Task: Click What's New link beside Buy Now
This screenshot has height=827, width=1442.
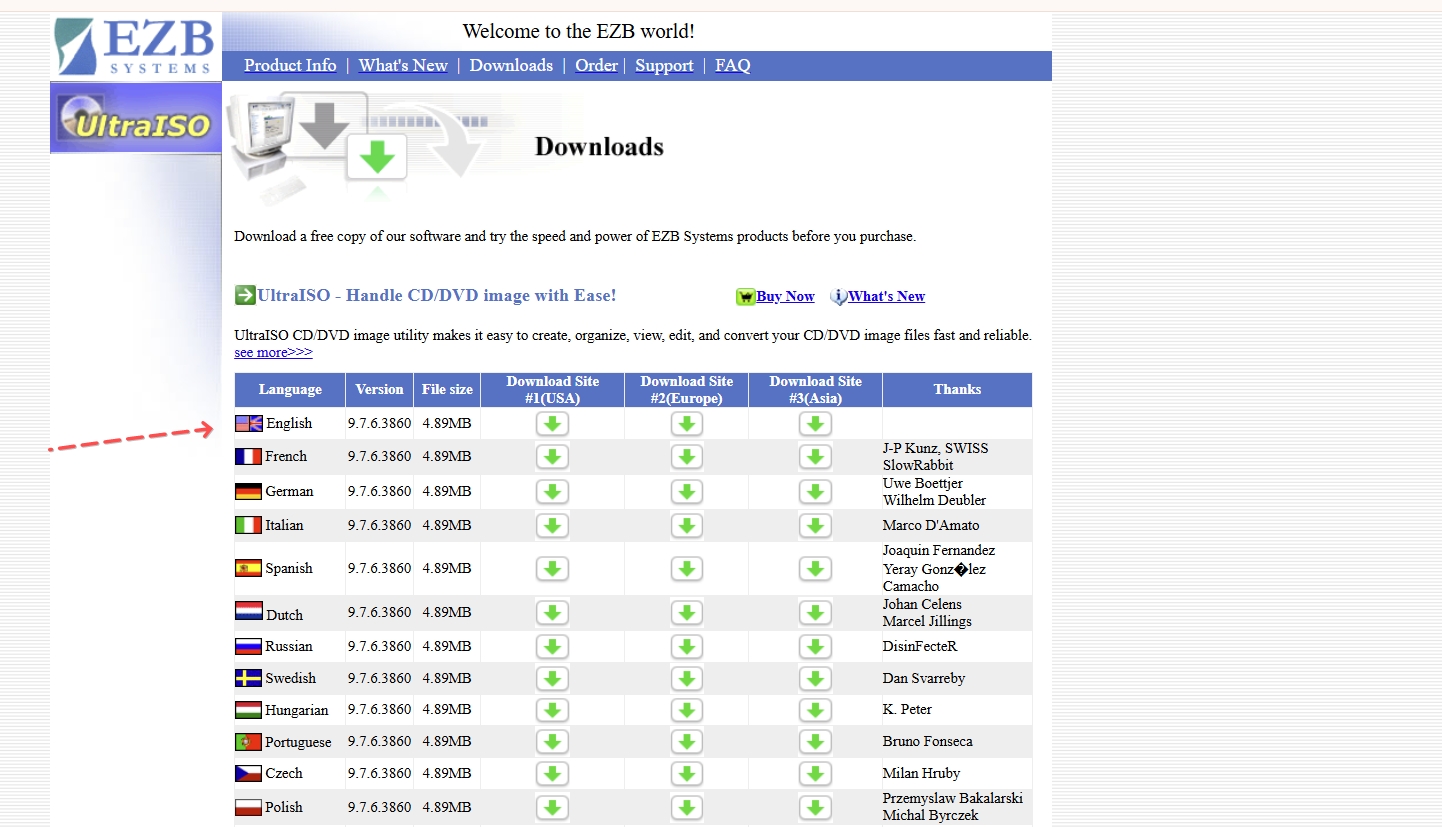Action: (x=887, y=297)
